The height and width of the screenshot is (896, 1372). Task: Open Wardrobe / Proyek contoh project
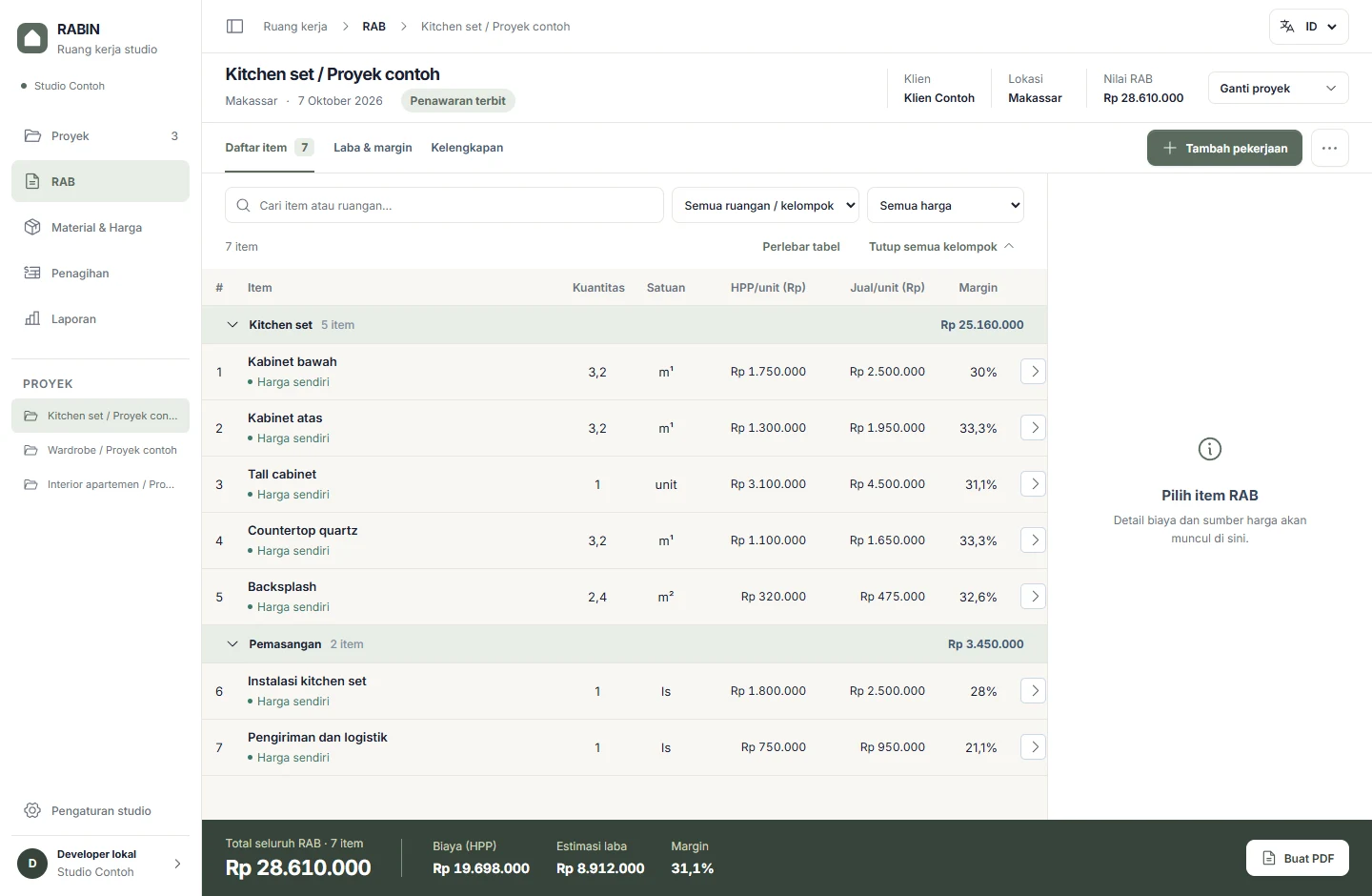(100, 450)
